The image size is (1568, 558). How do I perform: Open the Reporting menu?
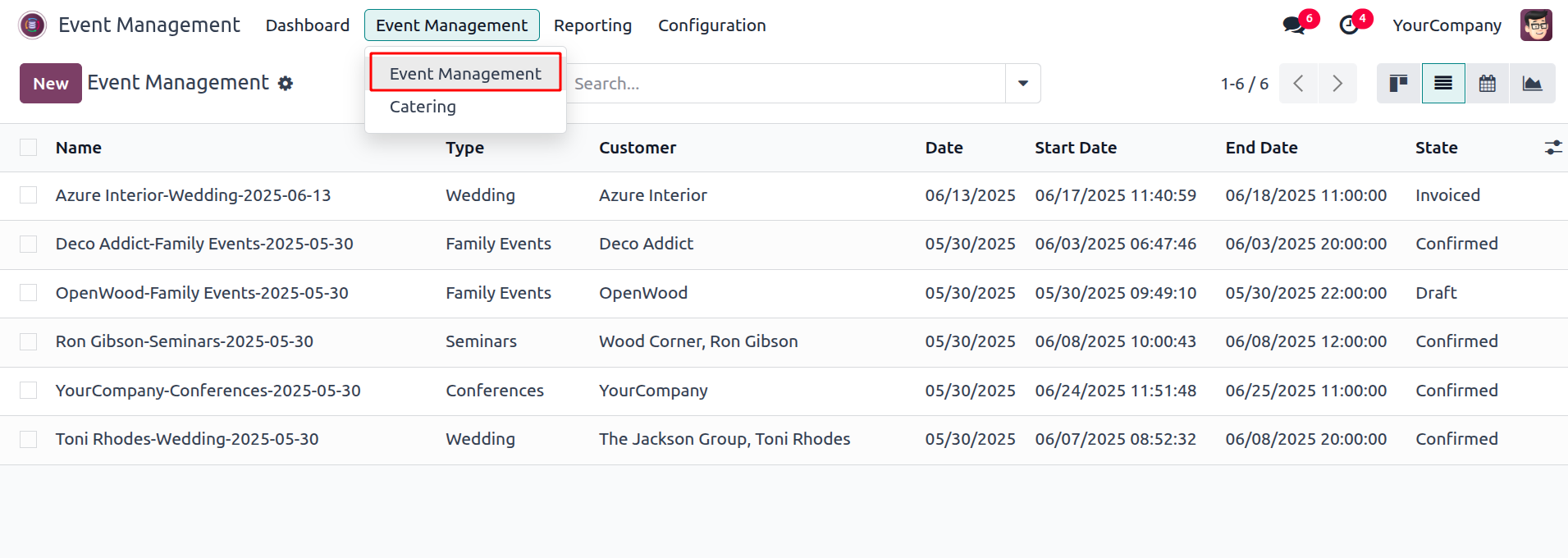pos(592,25)
